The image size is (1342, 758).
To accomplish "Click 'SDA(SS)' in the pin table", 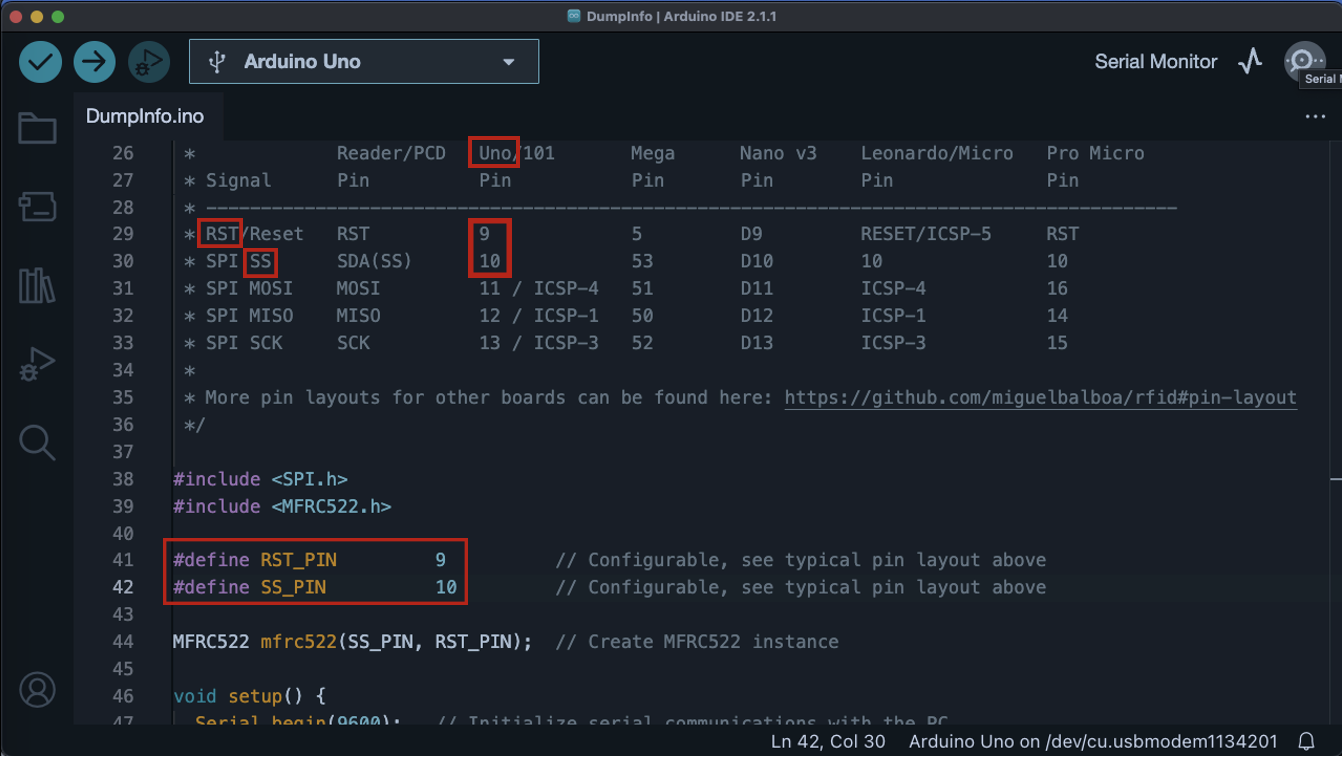I will (374, 261).
